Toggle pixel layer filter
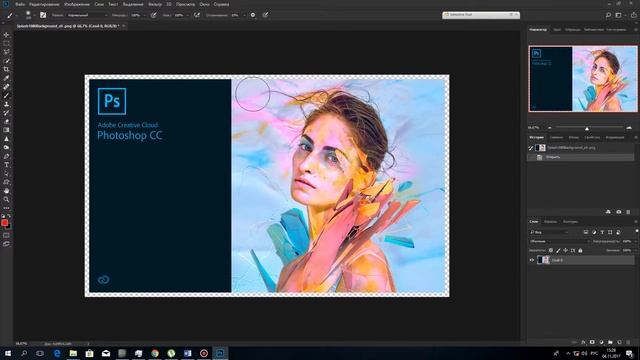The height and width of the screenshot is (360, 640). (586, 232)
